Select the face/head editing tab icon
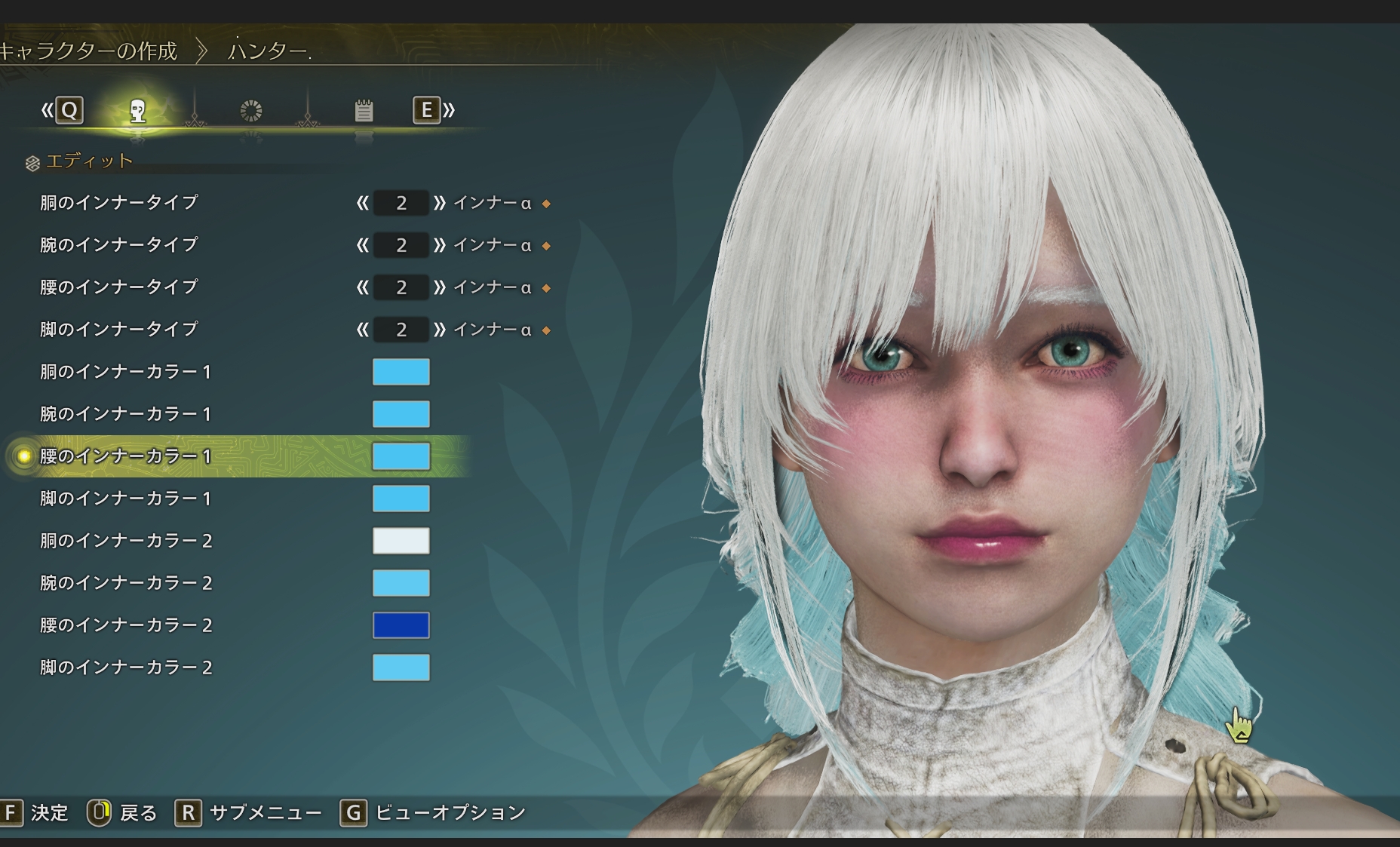 (x=137, y=111)
